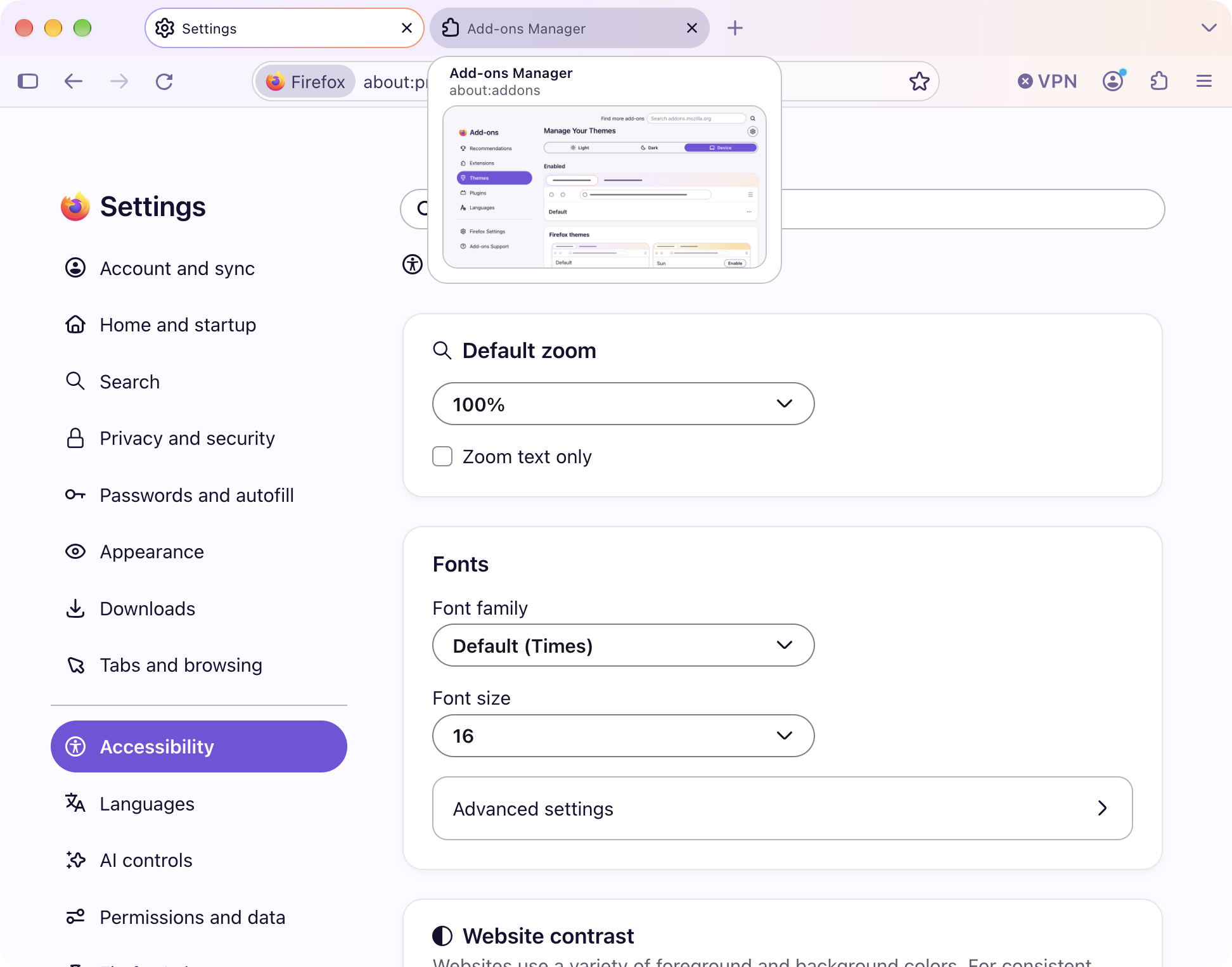Click the Add-ons Manager tab preview thumbnail
The image size is (1232, 967).
pyautogui.click(x=605, y=187)
